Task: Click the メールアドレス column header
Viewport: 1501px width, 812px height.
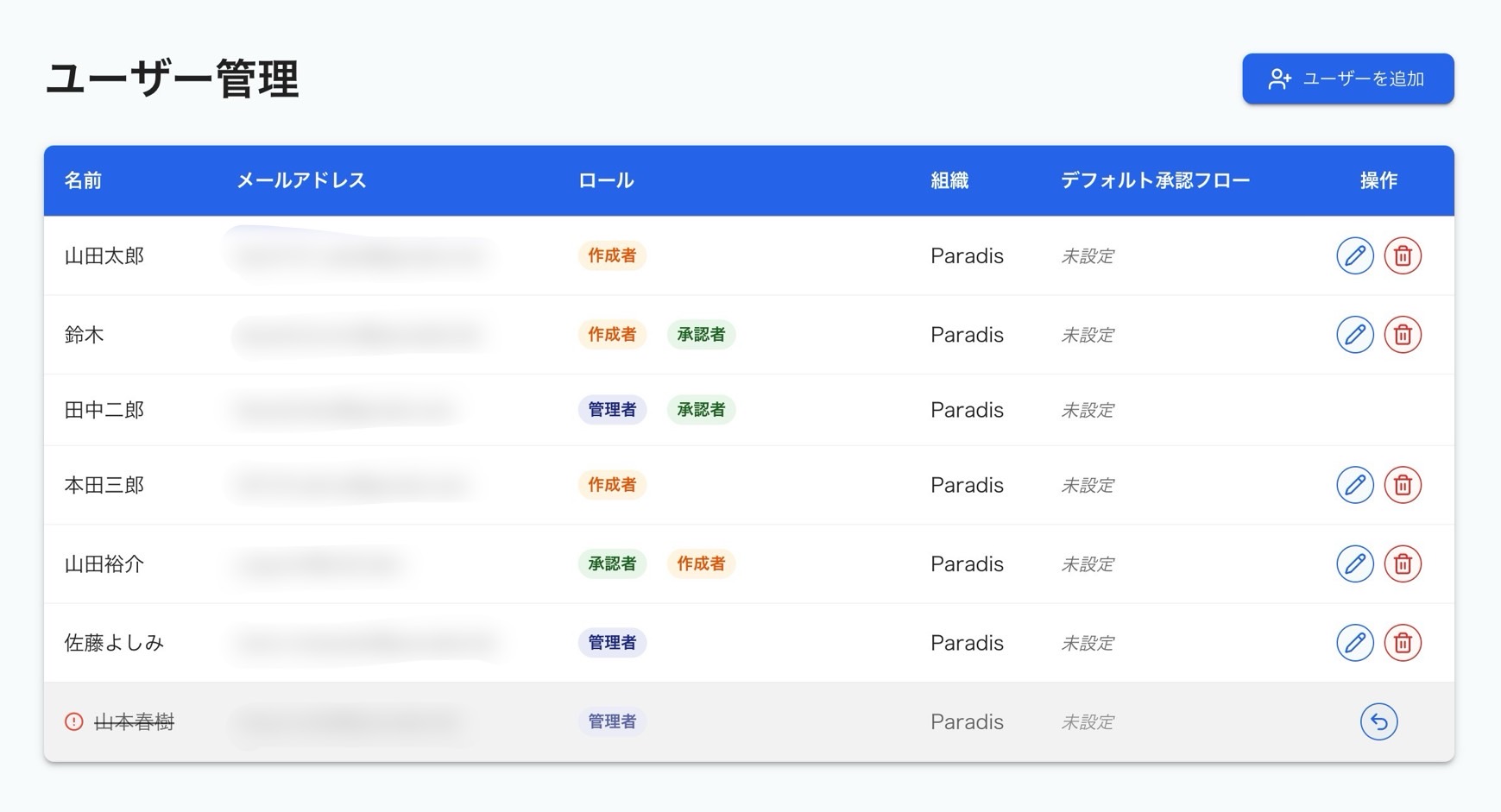Action: (x=301, y=180)
